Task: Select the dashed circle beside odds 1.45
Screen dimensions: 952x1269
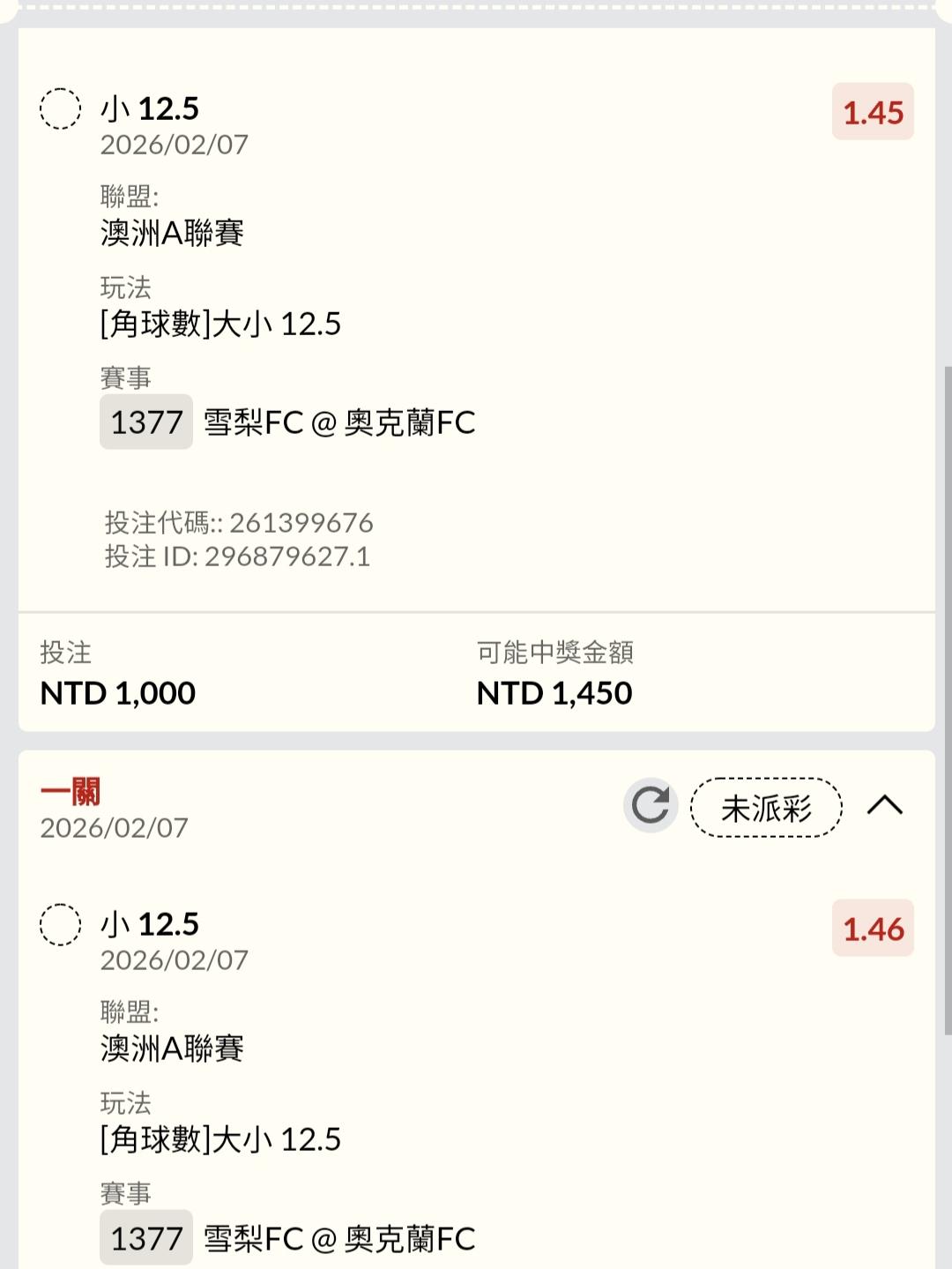Action: [x=61, y=109]
